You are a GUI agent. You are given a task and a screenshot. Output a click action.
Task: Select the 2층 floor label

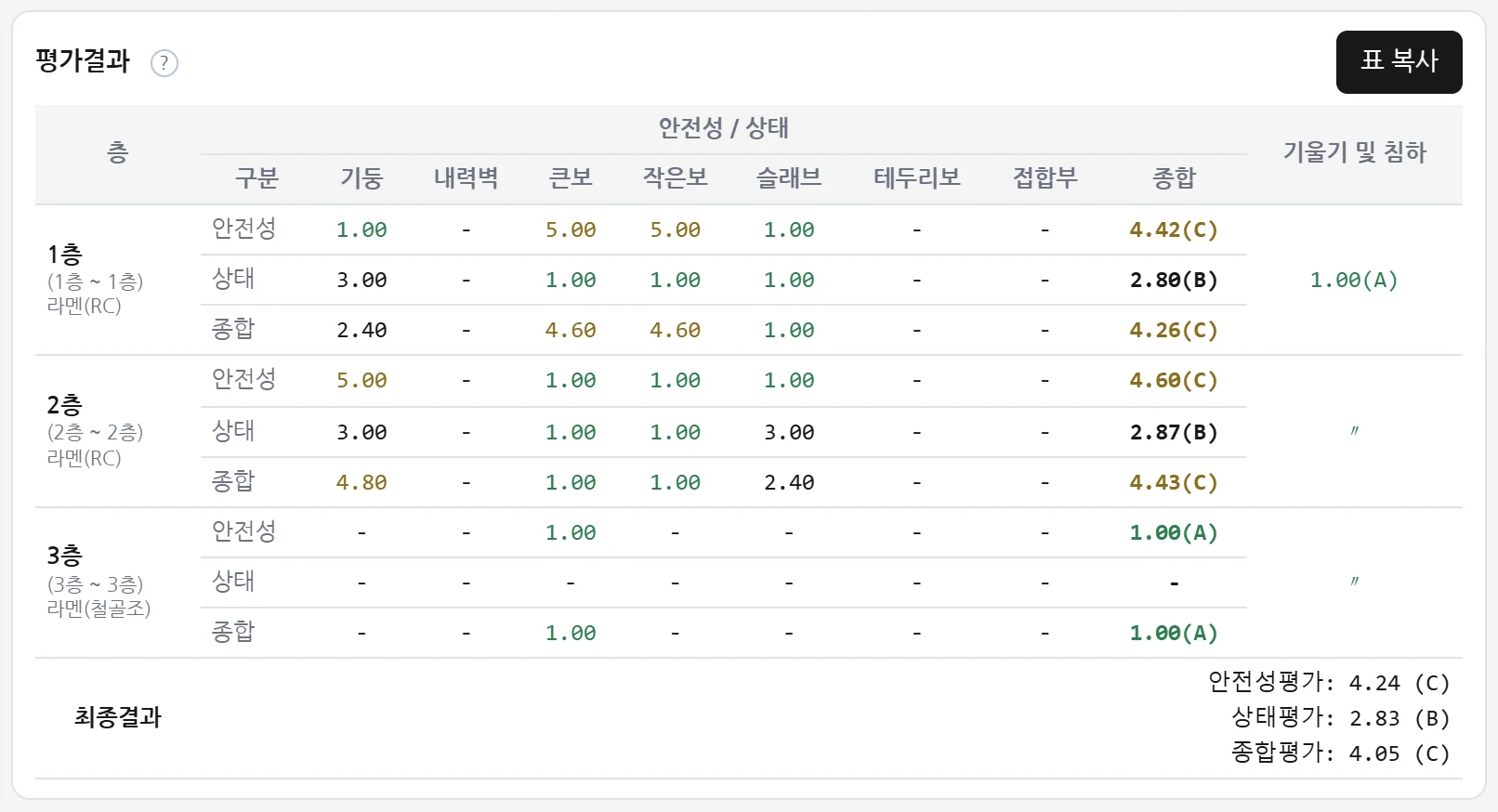click(x=64, y=405)
